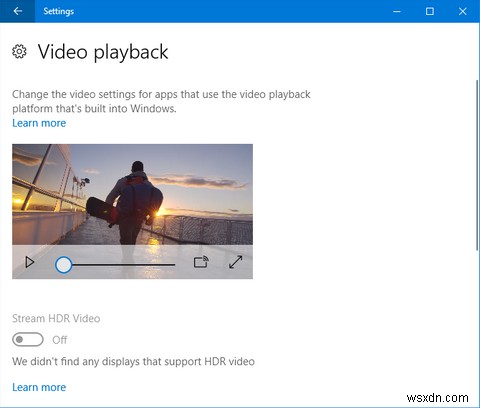Click the Video playback heading text
This screenshot has width=480, height=408.
[x=103, y=52]
